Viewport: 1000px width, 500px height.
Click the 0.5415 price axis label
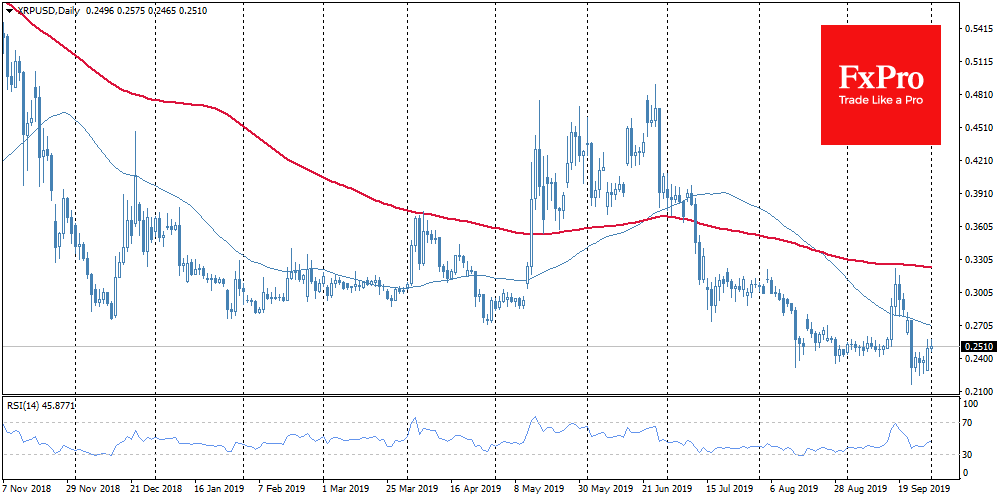coord(977,29)
